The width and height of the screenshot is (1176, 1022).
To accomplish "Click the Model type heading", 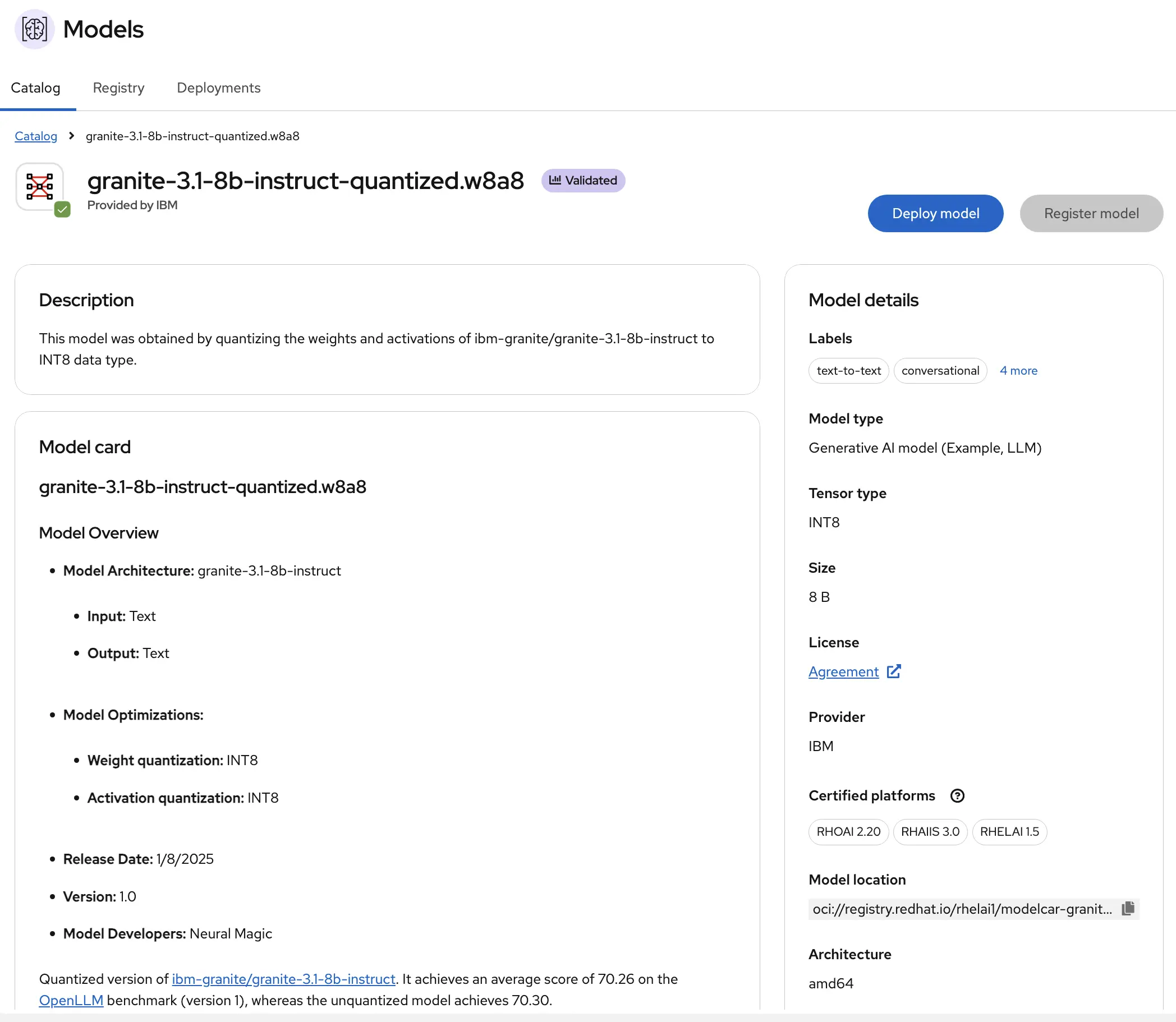I will click(x=846, y=418).
